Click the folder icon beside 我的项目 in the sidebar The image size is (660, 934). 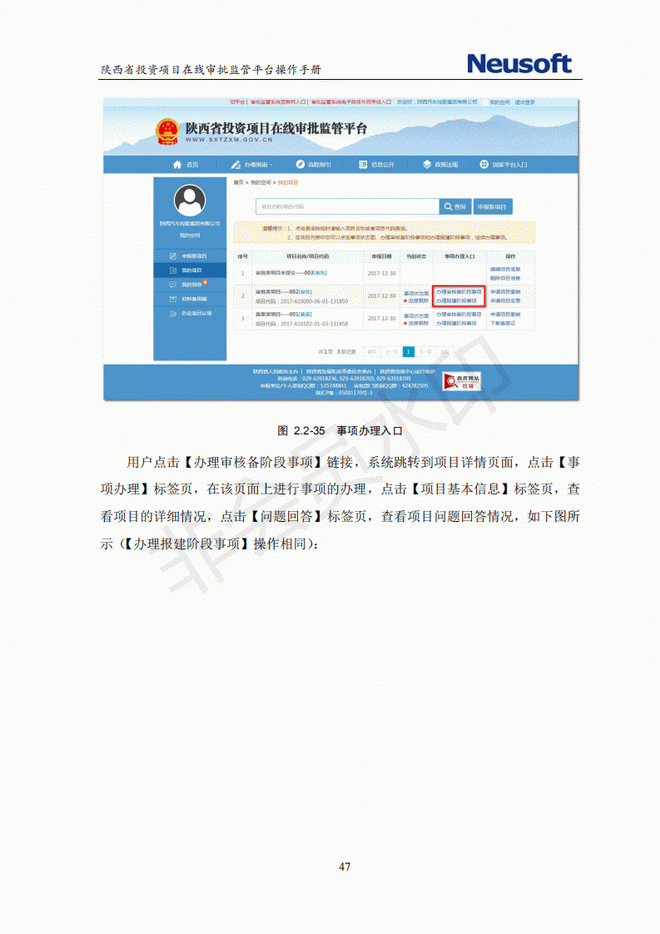[x=173, y=270]
